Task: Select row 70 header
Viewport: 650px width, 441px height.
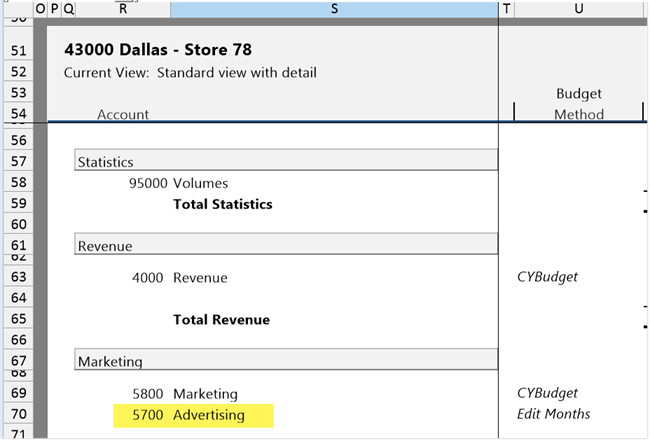Action: click(x=16, y=414)
